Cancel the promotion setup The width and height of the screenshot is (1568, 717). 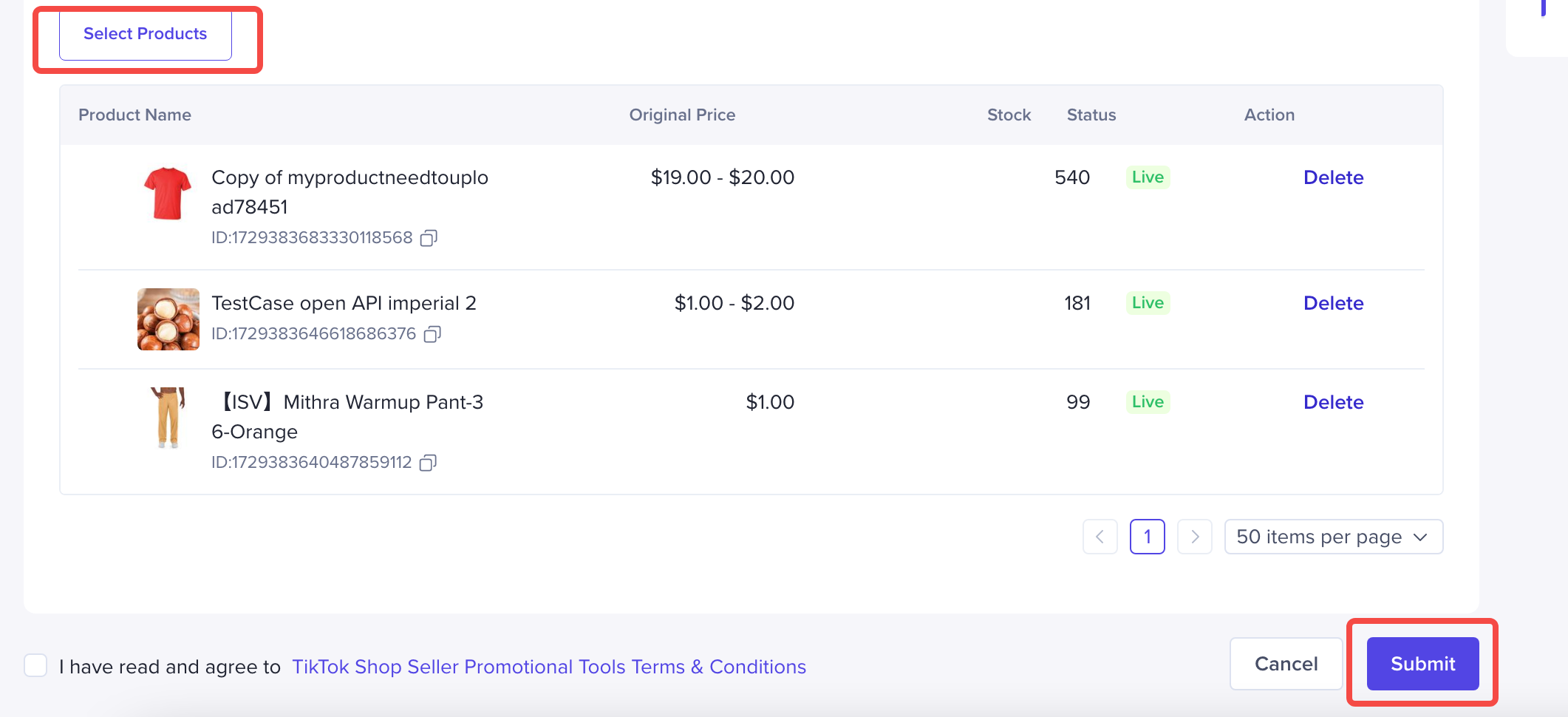tap(1286, 664)
